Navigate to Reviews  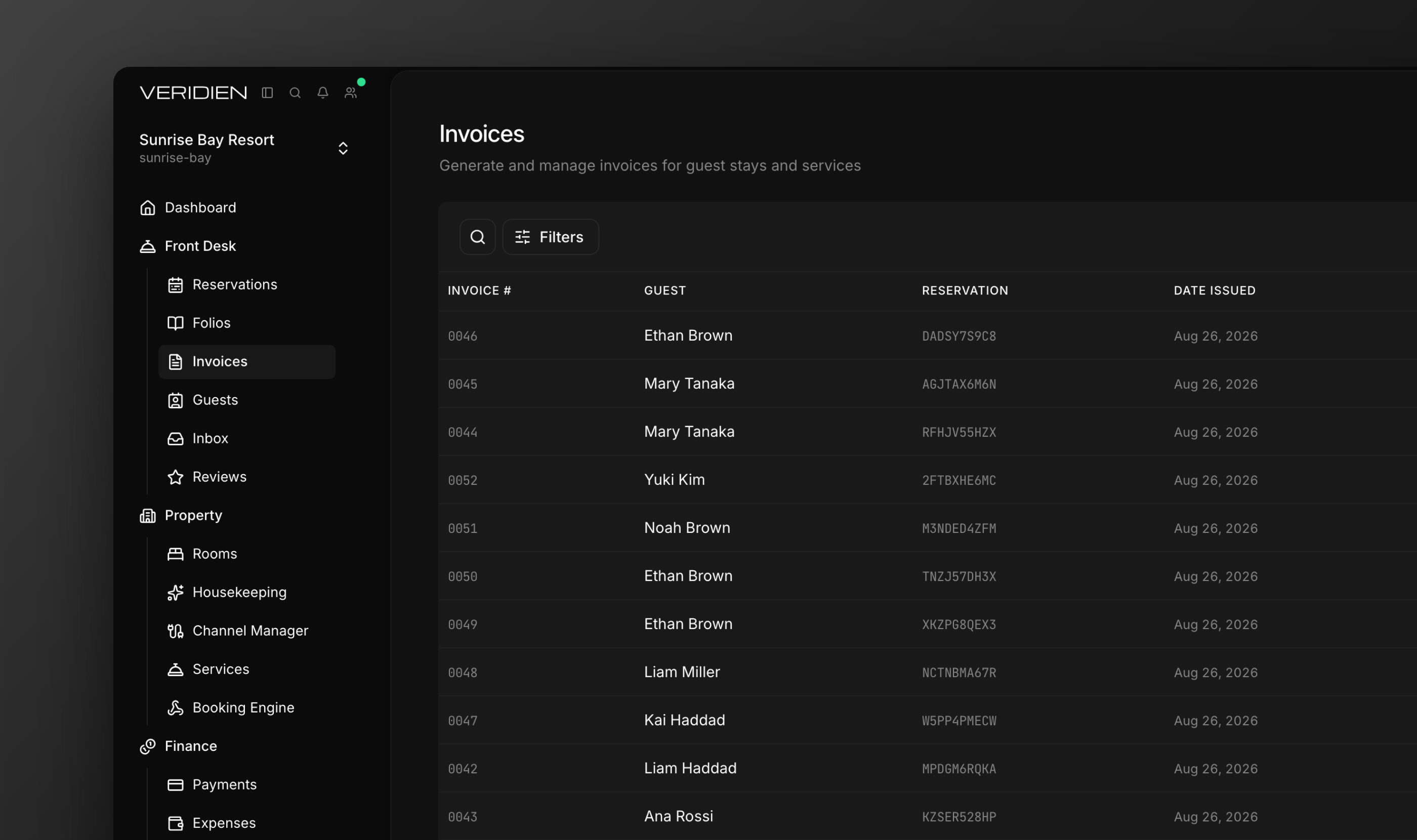[x=220, y=477]
